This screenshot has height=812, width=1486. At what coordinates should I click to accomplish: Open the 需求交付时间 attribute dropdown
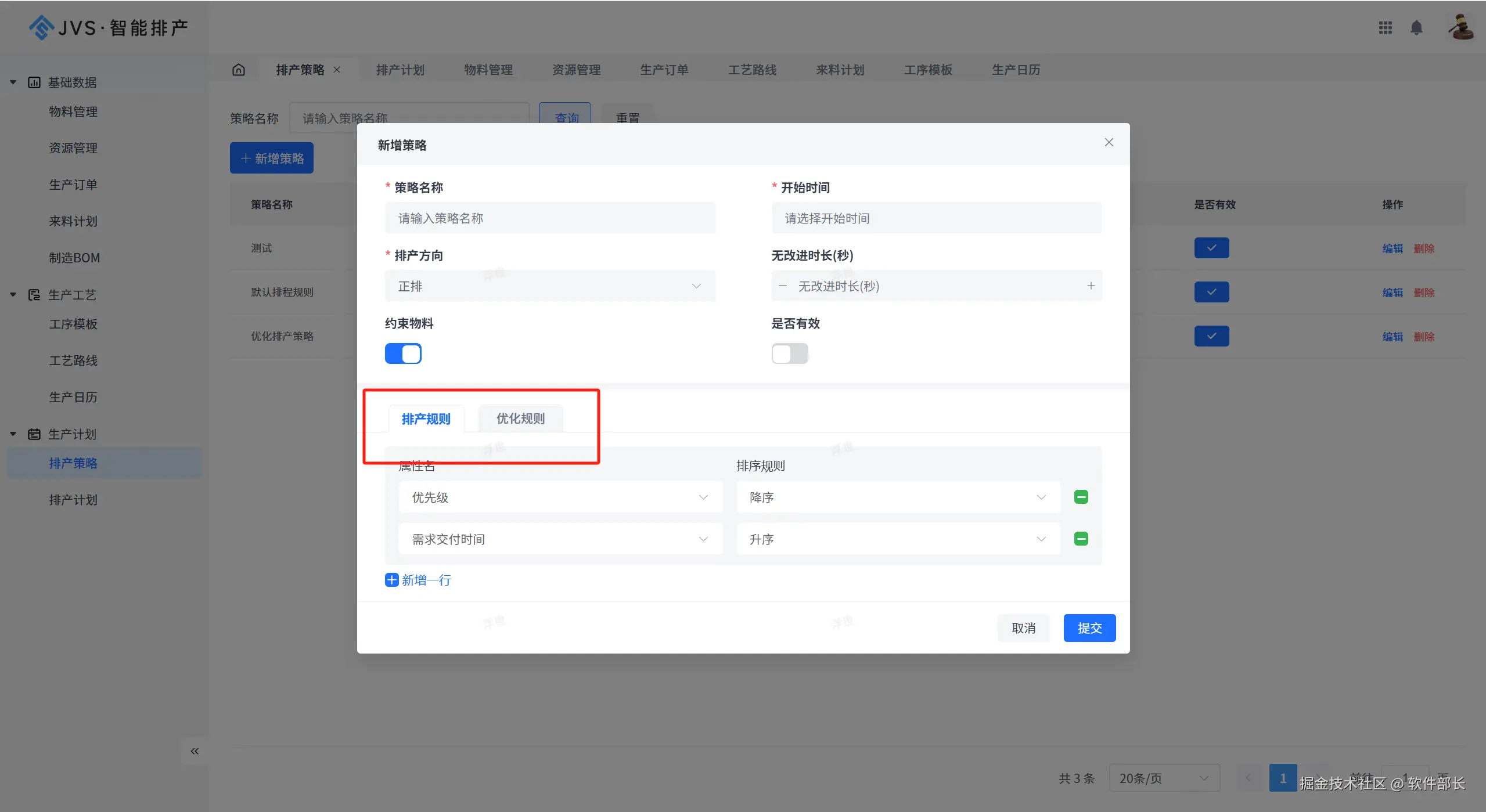[560, 539]
